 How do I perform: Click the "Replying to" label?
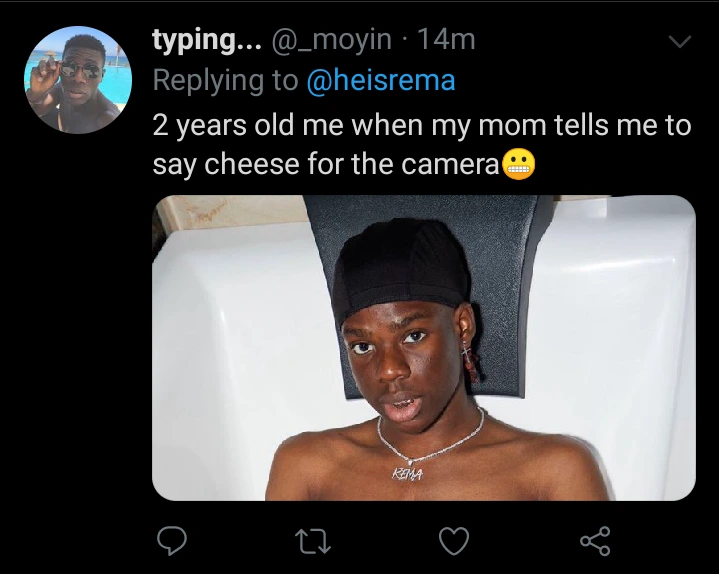coord(225,80)
